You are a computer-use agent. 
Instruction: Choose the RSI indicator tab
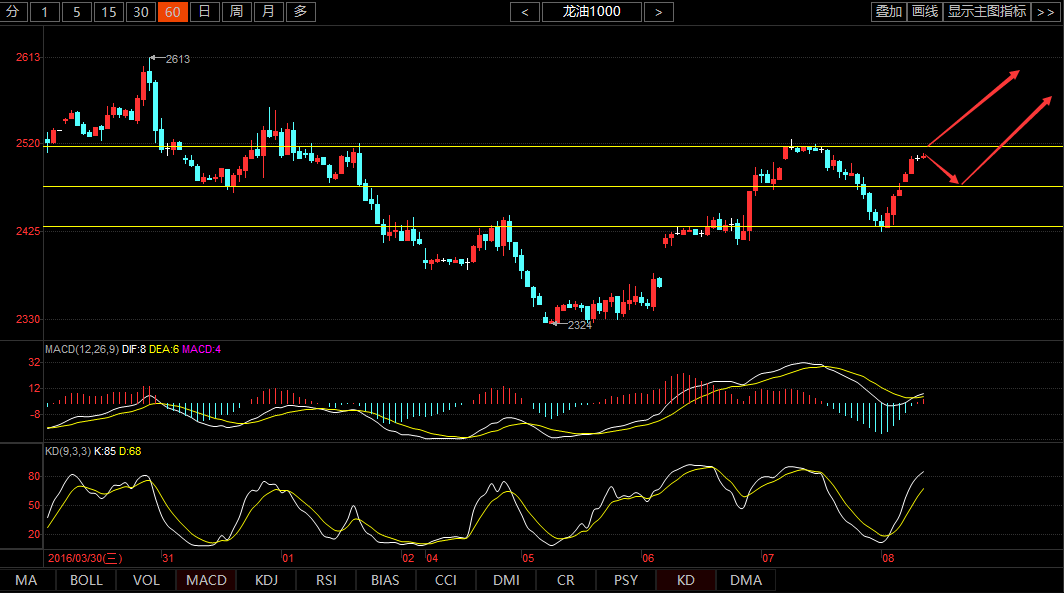pos(326,580)
